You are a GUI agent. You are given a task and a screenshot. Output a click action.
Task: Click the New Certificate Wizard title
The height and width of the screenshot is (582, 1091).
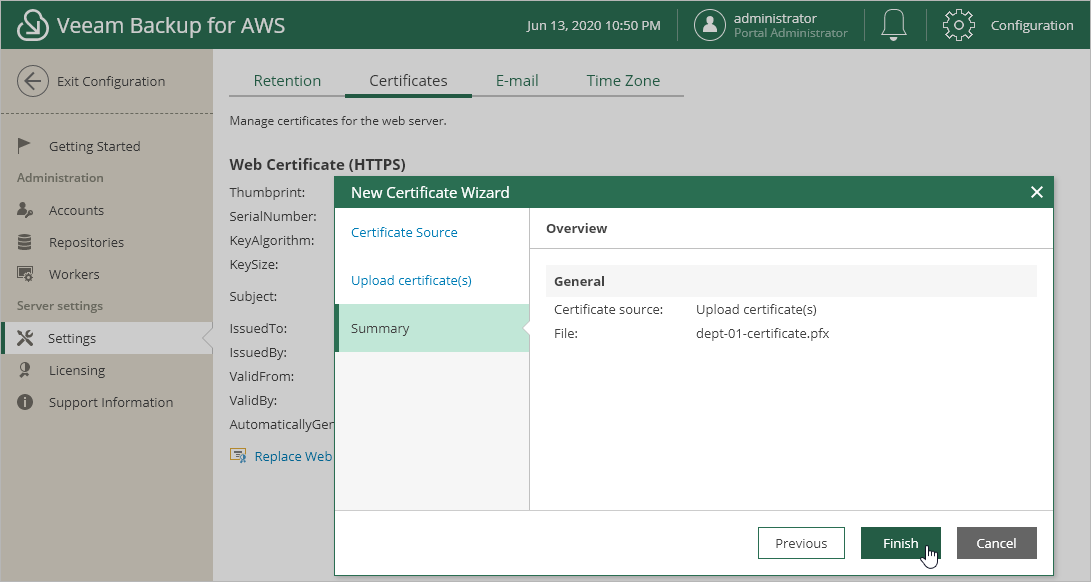click(430, 192)
